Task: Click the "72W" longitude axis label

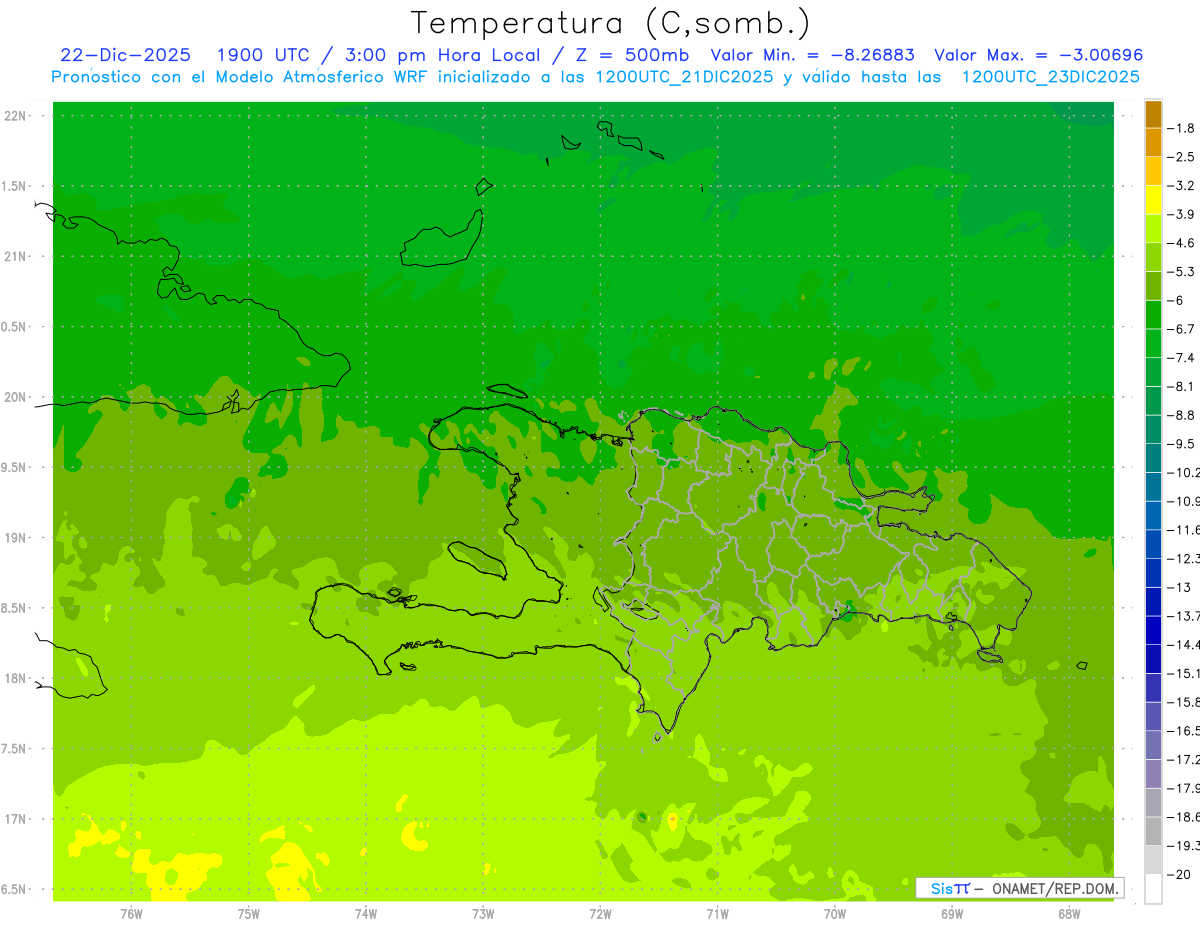Action: click(600, 914)
